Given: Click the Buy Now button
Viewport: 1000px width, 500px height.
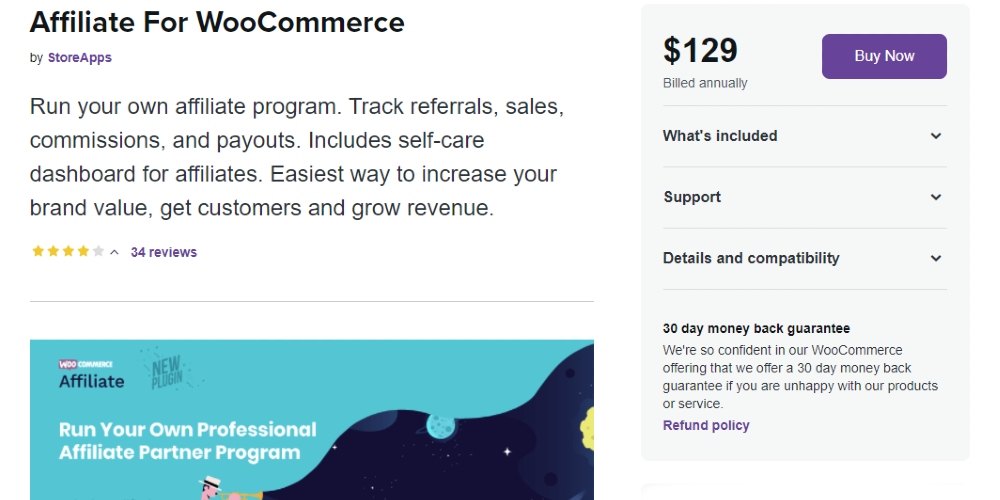Looking at the screenshot, I should coord(884,56).
